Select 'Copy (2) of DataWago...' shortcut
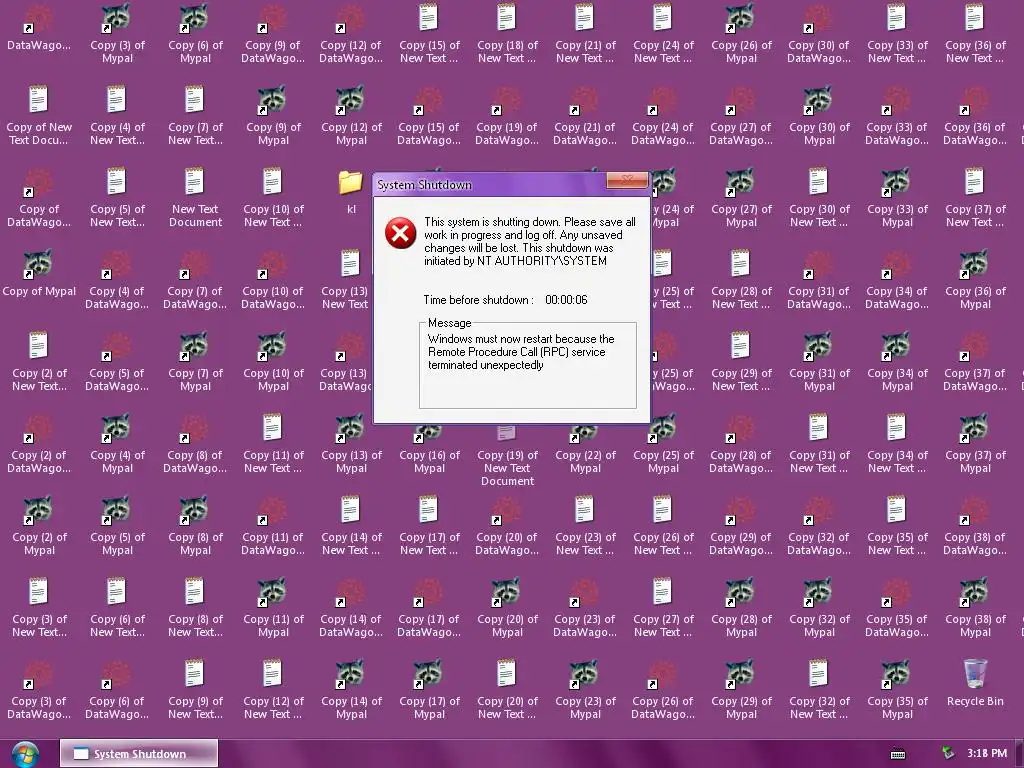The image size is (1024, 768). click(x=39, y=443)
